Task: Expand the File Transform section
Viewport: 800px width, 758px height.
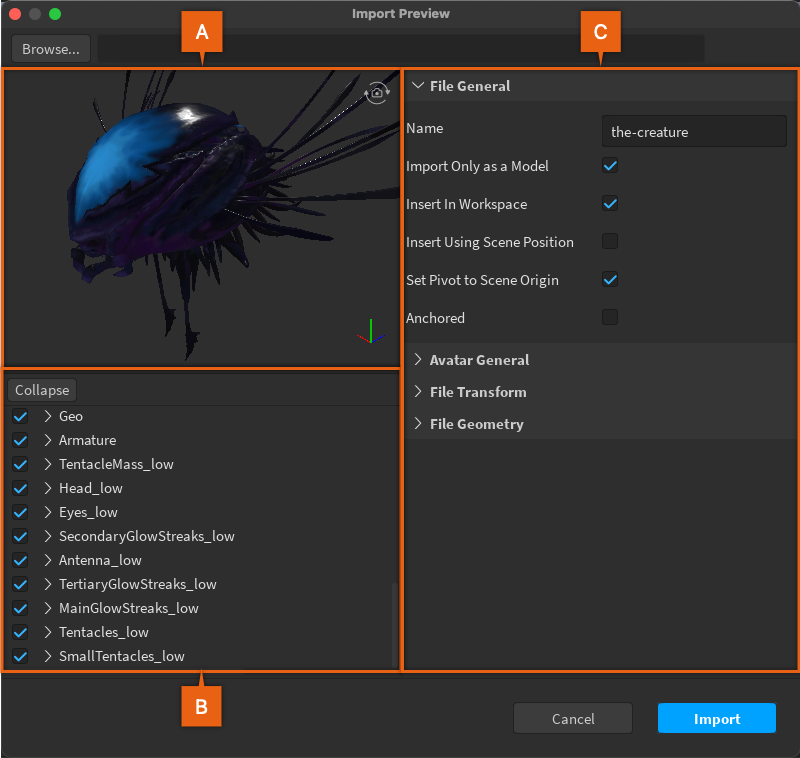Action: (x=418, y=392)
